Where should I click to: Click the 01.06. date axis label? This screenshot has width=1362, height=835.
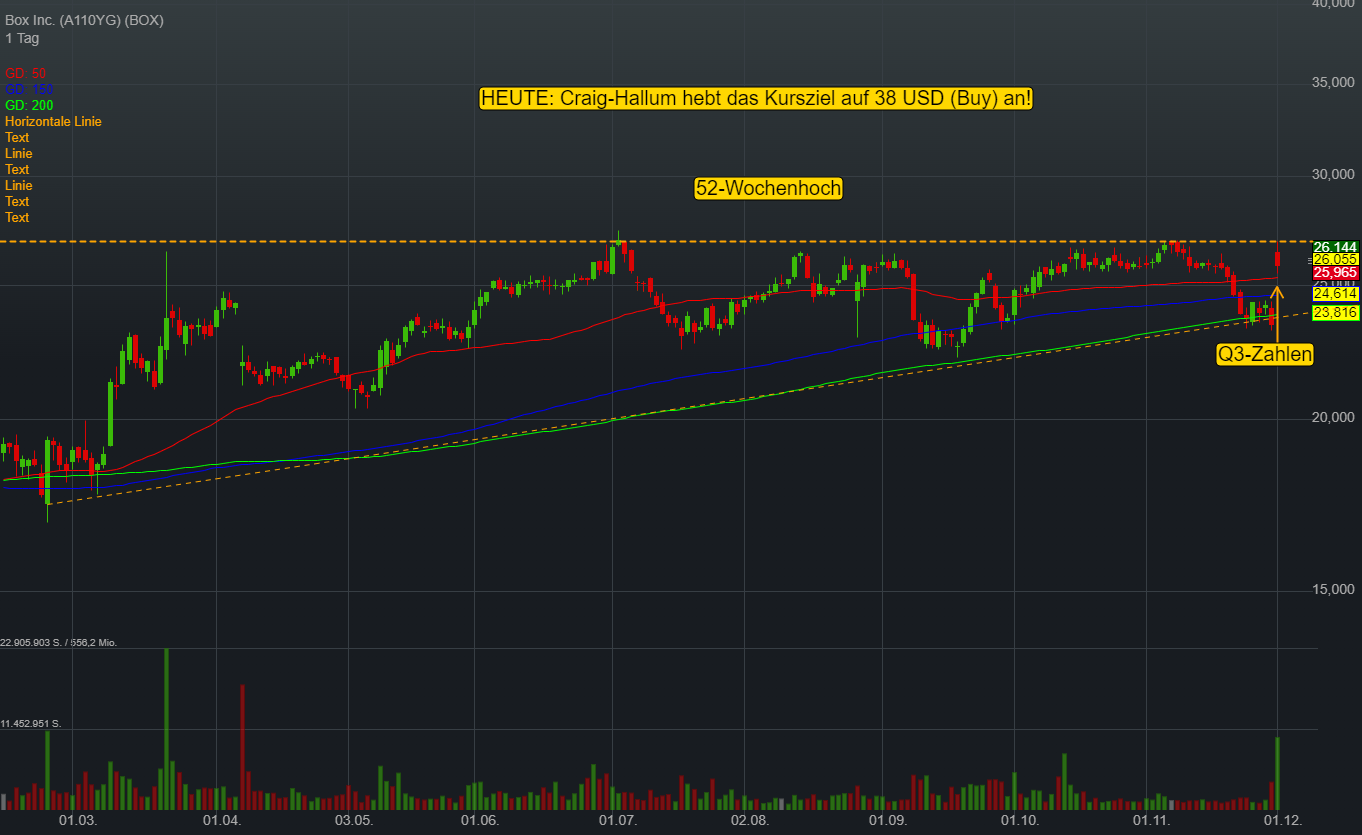(479, 820)
